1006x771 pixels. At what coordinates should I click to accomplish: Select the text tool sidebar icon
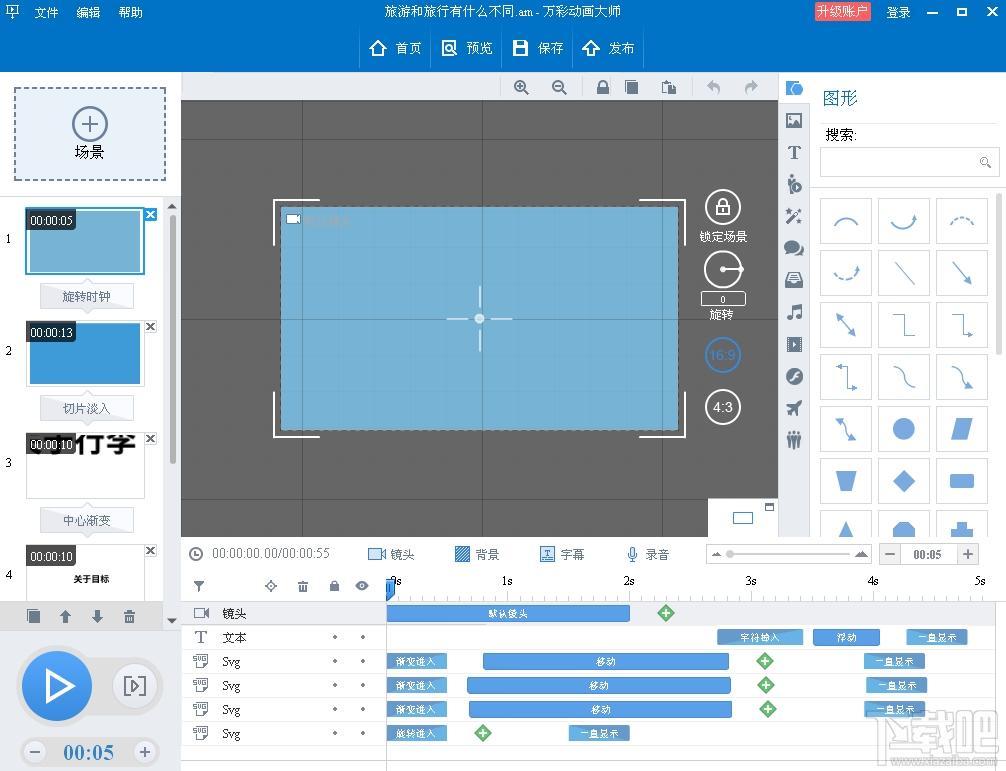pyautogui.click(x=794, y=152)
